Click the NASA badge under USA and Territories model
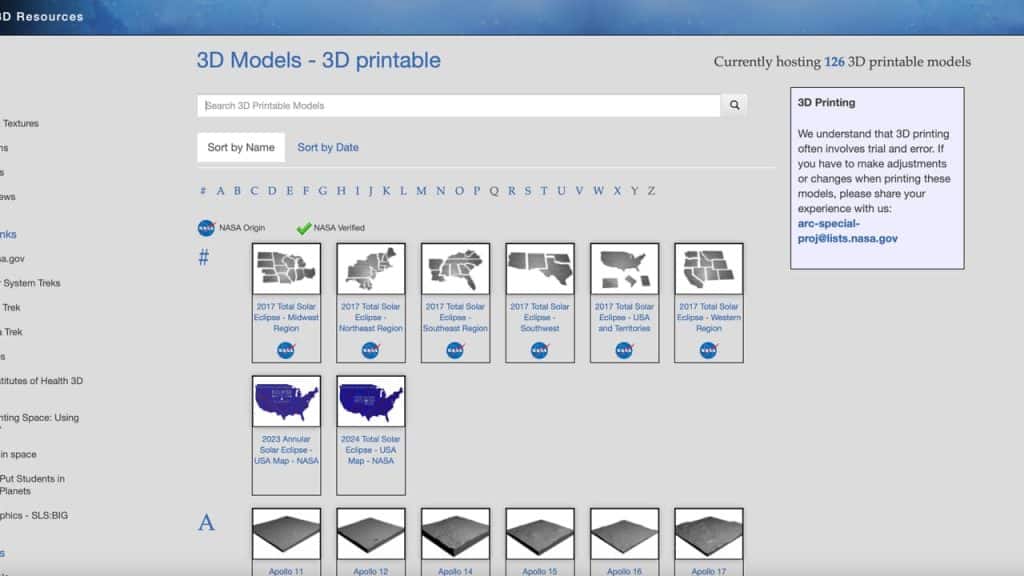Screen dimensions: 1024x576 pyautogui.click(x=624, y=351)
